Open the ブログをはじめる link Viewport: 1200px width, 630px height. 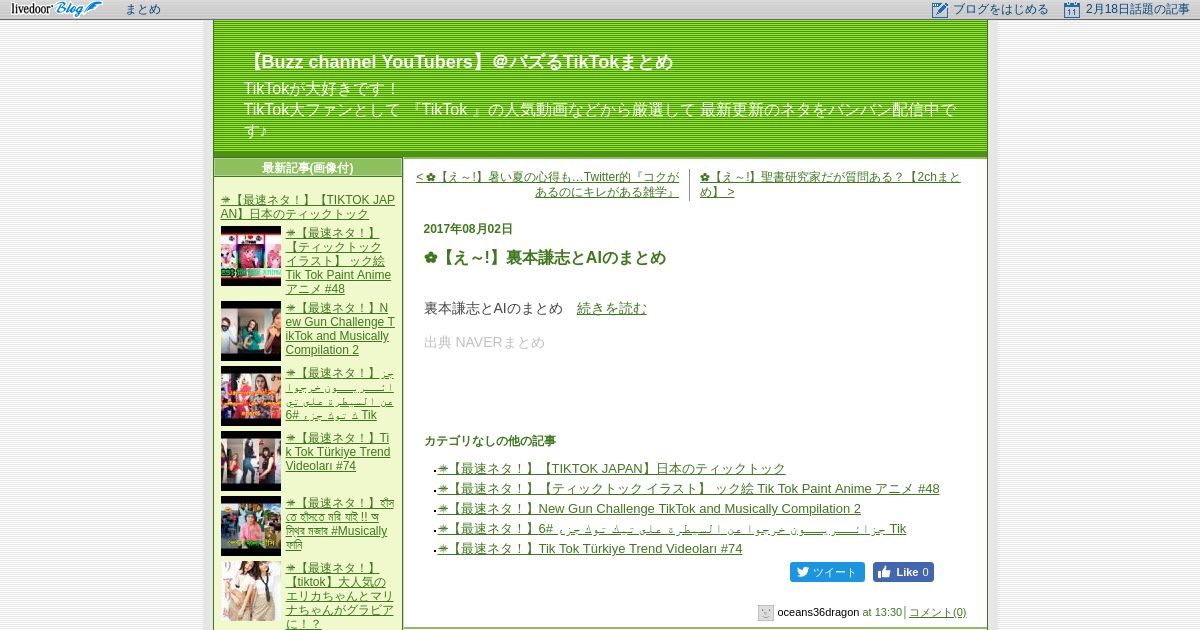point(1000,10)
